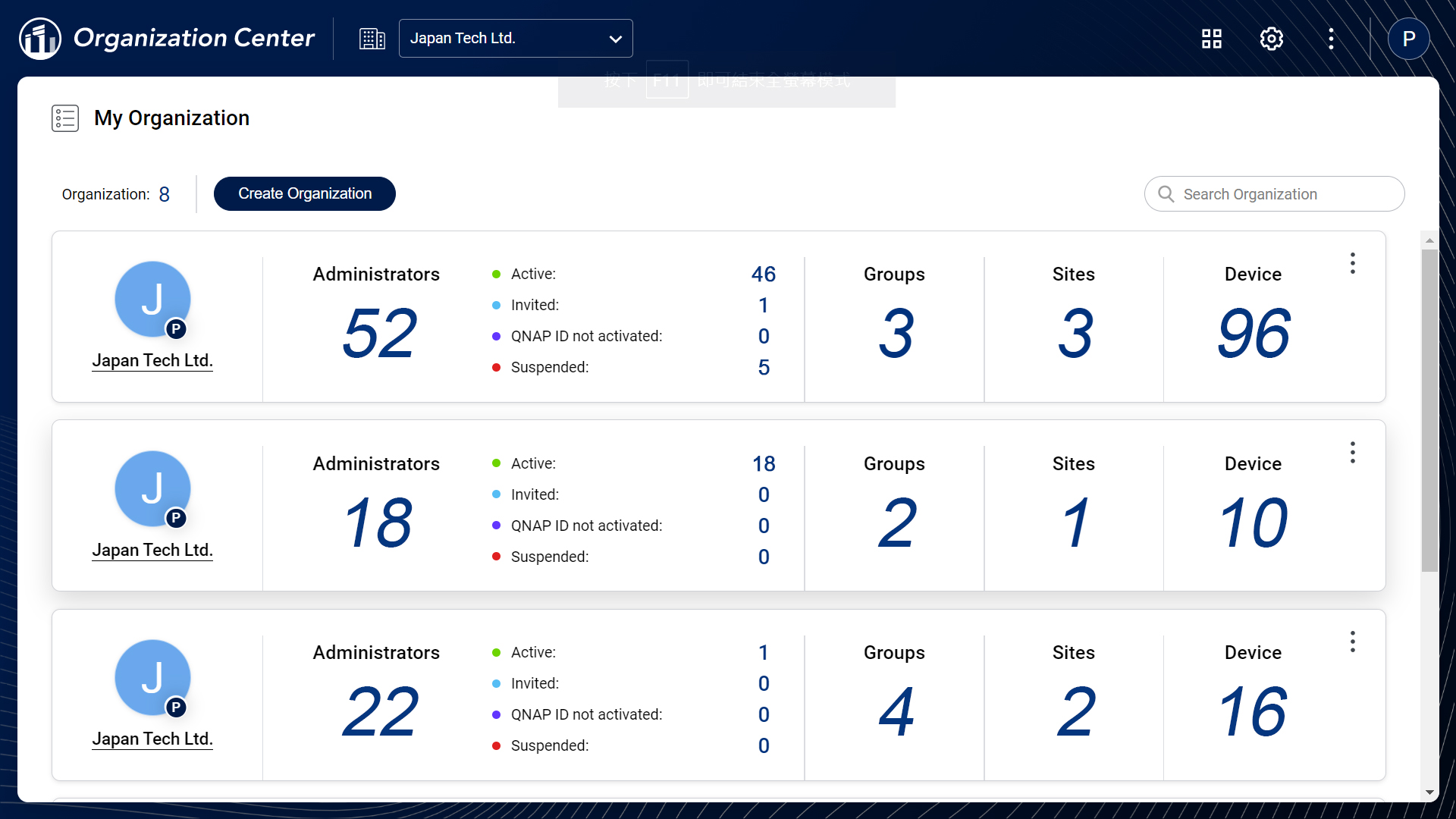This screenshot has width=1456, height=819.
Task: Open the settings gear icon
Action: pyautogui.click(x=1272, y=39)
